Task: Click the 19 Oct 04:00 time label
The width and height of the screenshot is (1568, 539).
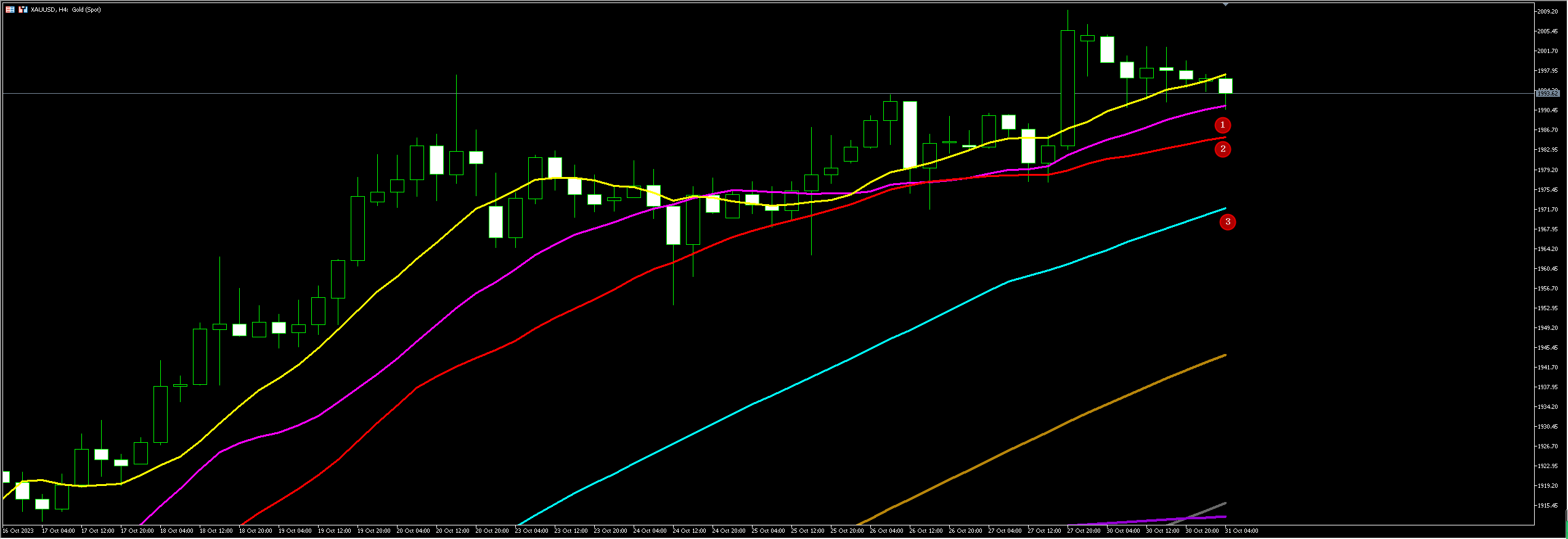Action: click(x=295, y=531)
